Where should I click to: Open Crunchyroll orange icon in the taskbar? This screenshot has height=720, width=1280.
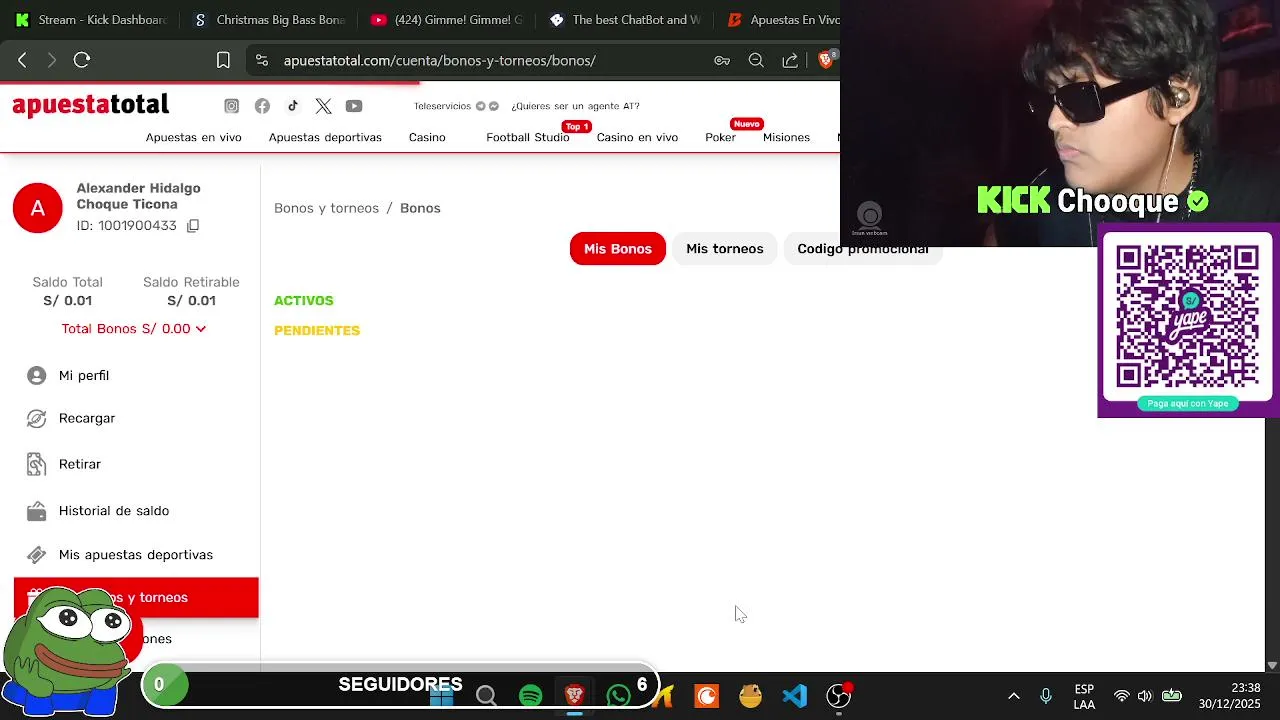tap(707, 695)
